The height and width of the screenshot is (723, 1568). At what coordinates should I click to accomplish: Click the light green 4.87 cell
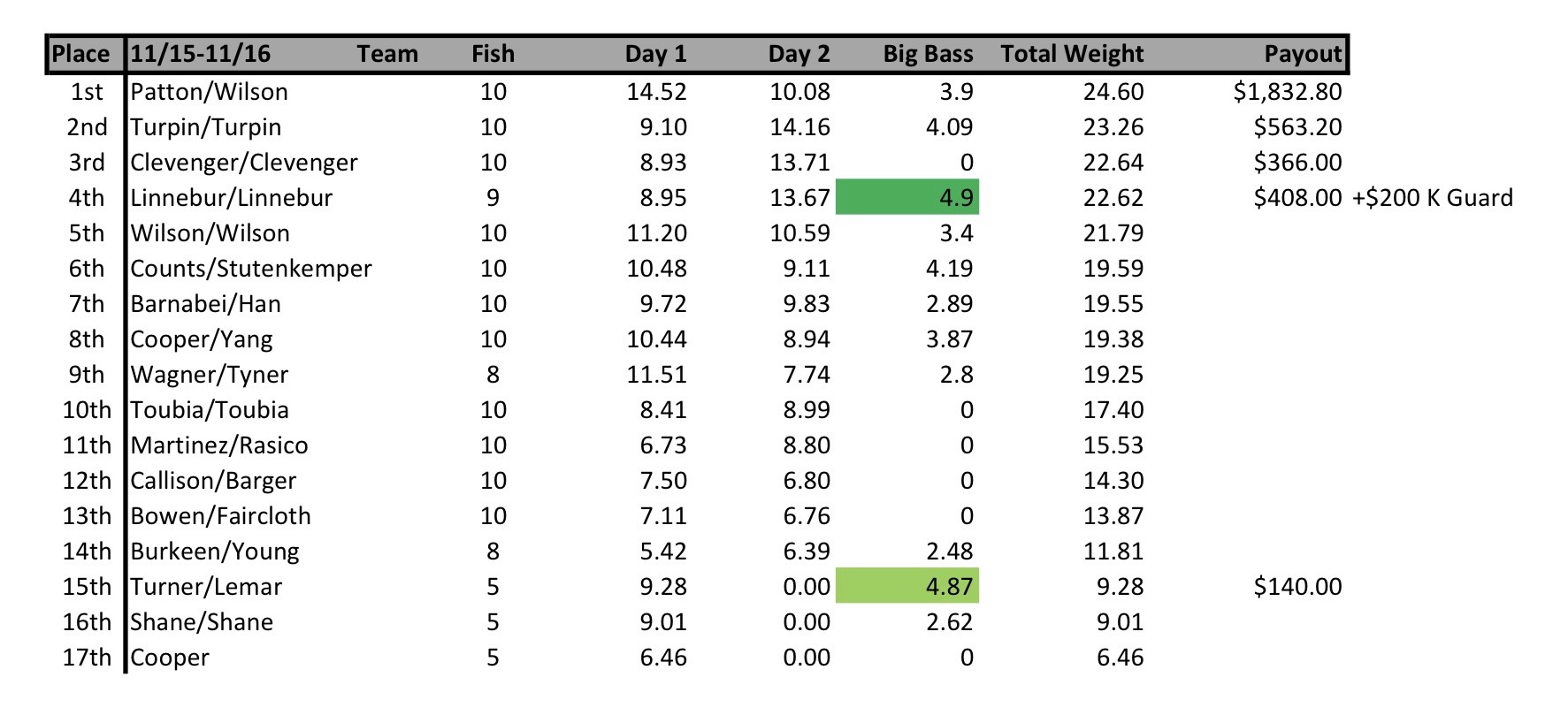click(x=907, y=586)
